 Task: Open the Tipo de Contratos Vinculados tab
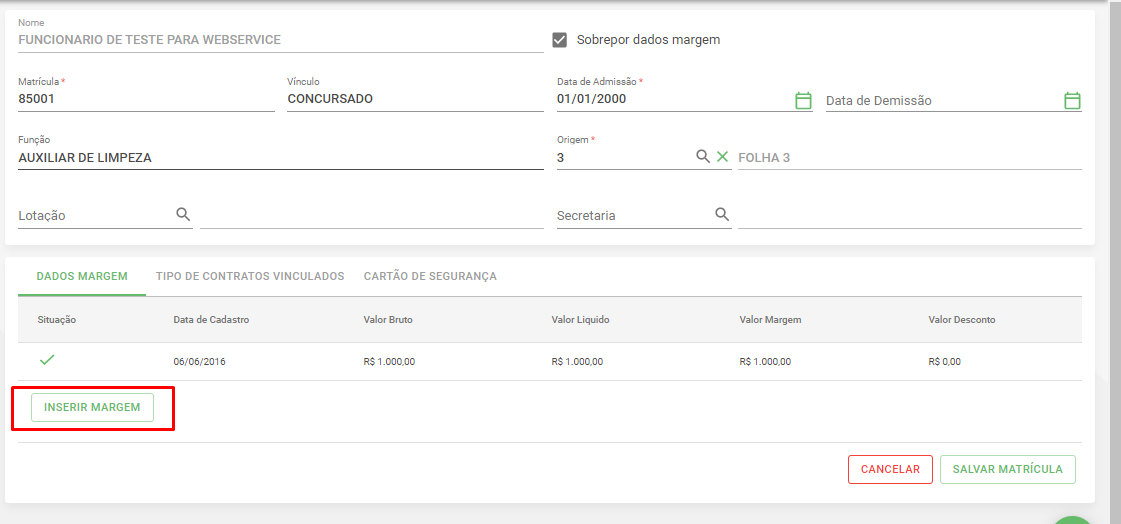(250, 276)
